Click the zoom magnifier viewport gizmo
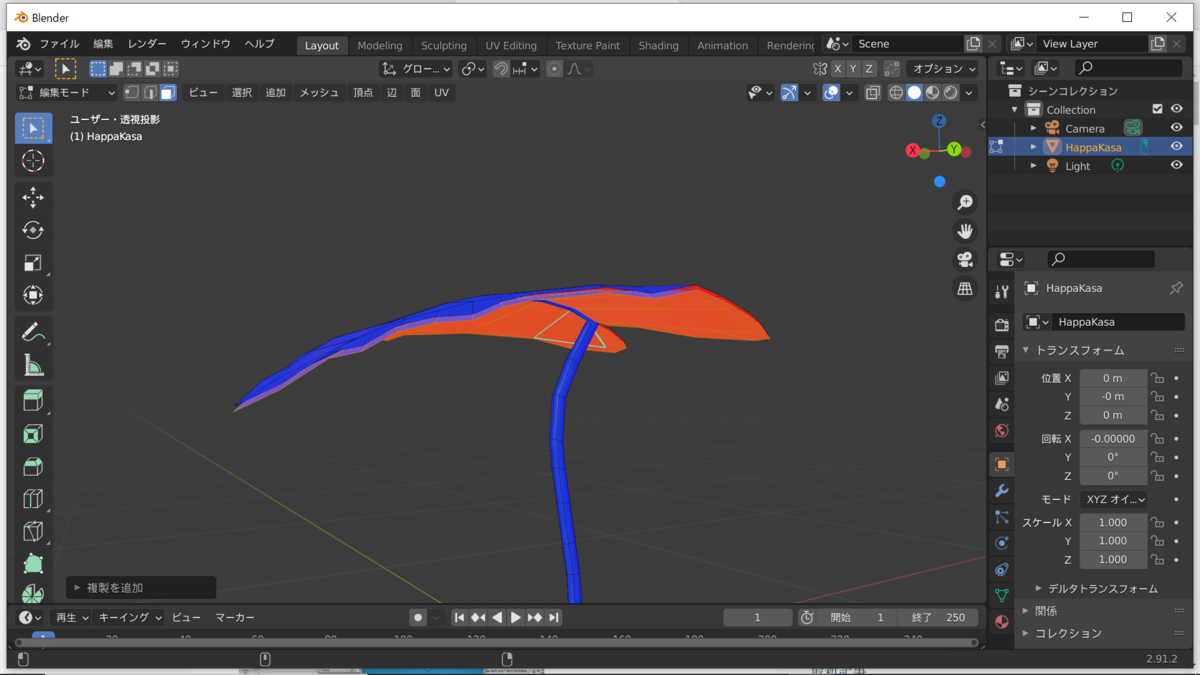This screenshot has width=1200, height=675. click(x=965, y=203)
